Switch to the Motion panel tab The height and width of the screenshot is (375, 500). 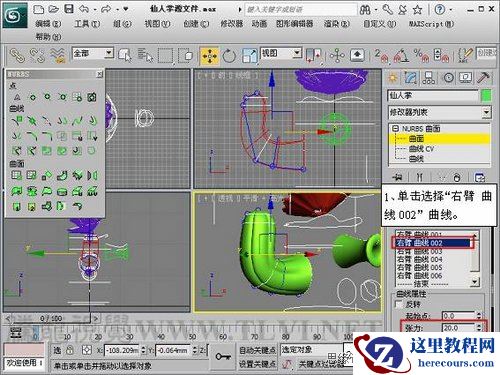point(448,78)
